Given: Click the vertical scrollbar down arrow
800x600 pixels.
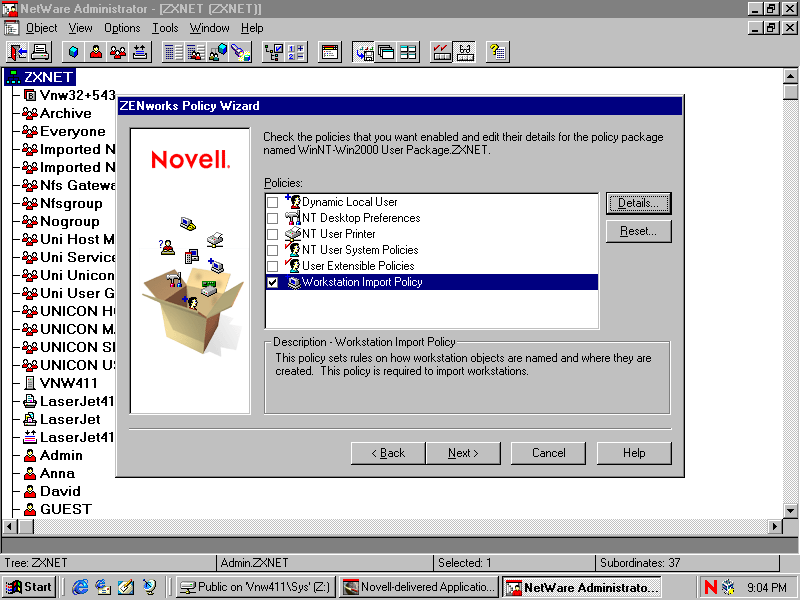Looking at the screenshot, I should pyautogui.click(x=790, y=510).
